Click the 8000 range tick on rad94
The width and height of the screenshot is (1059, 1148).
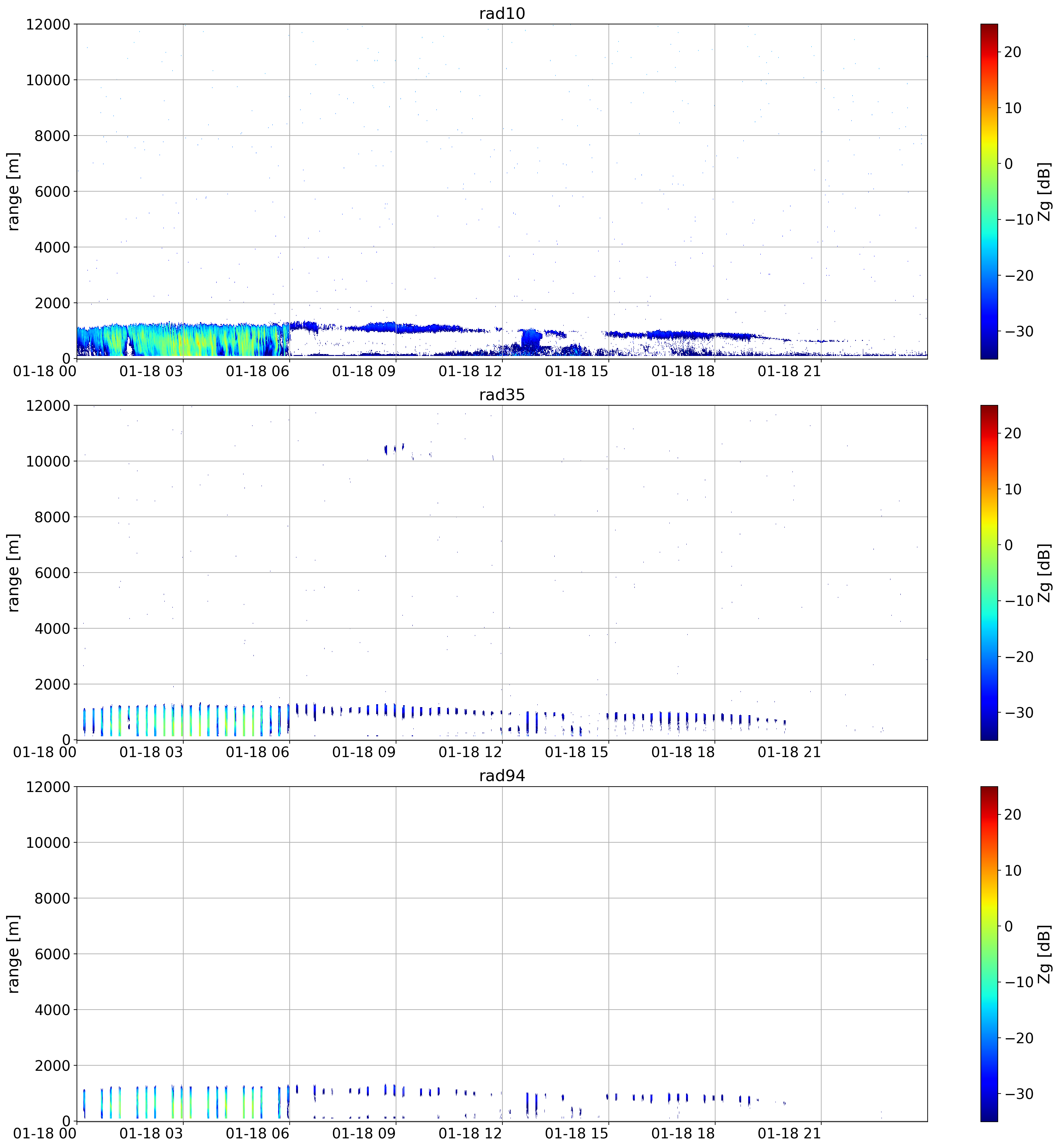click(x=52, y=898)
